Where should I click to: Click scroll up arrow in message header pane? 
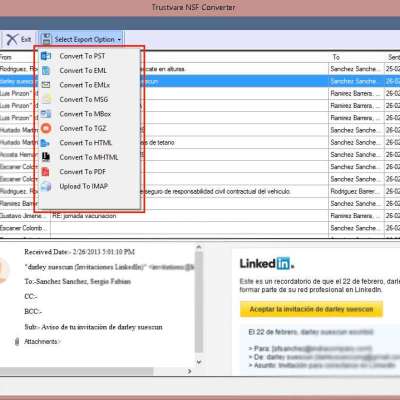point(199,247)
